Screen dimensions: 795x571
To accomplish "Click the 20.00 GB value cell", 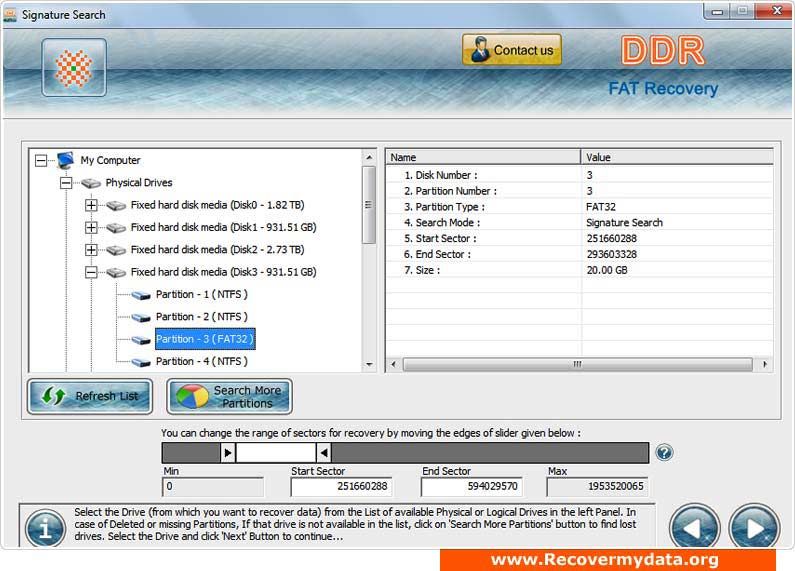I will pyautogui.click(x=607, y=270).
